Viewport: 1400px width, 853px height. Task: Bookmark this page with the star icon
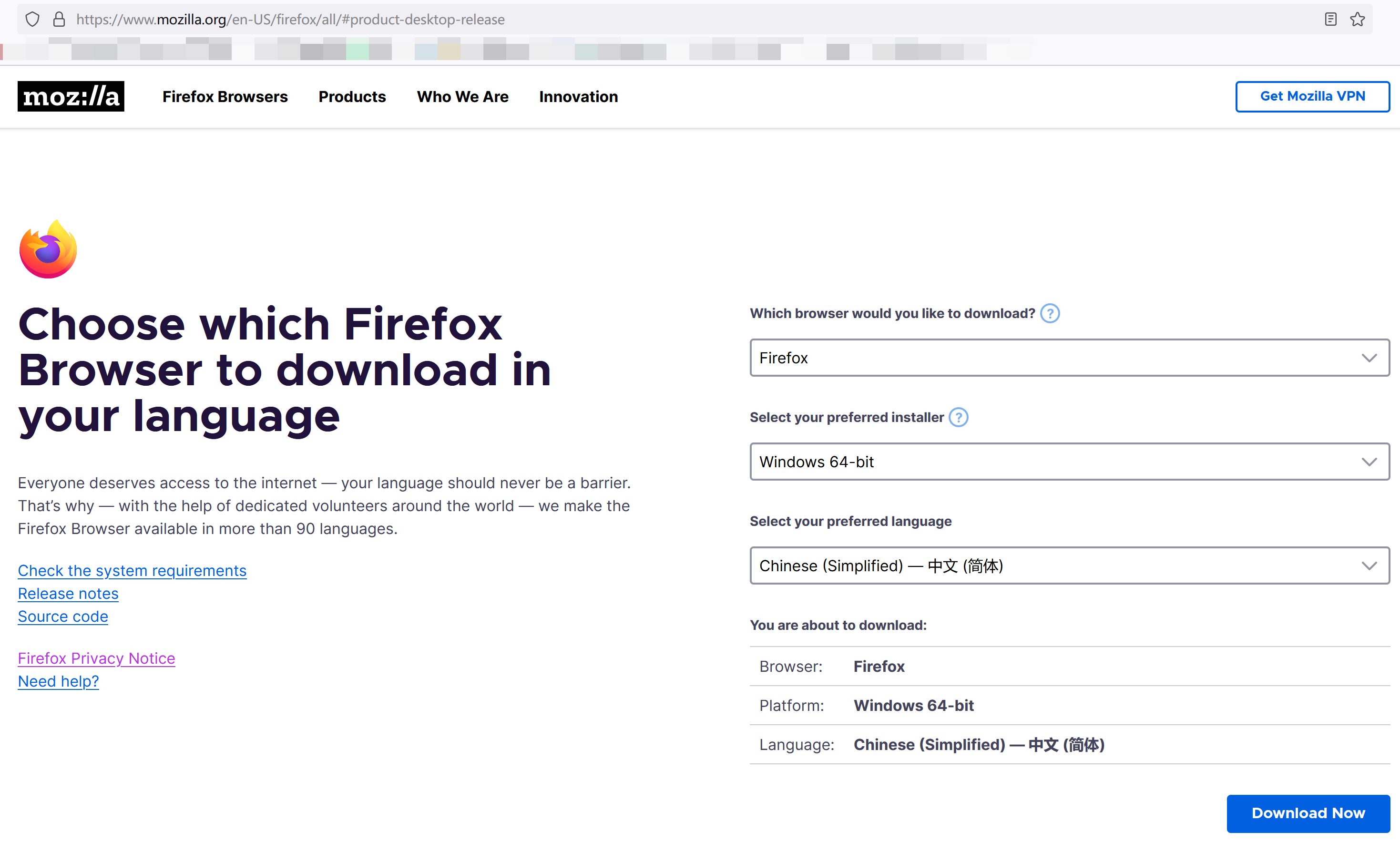[1358, 19]
